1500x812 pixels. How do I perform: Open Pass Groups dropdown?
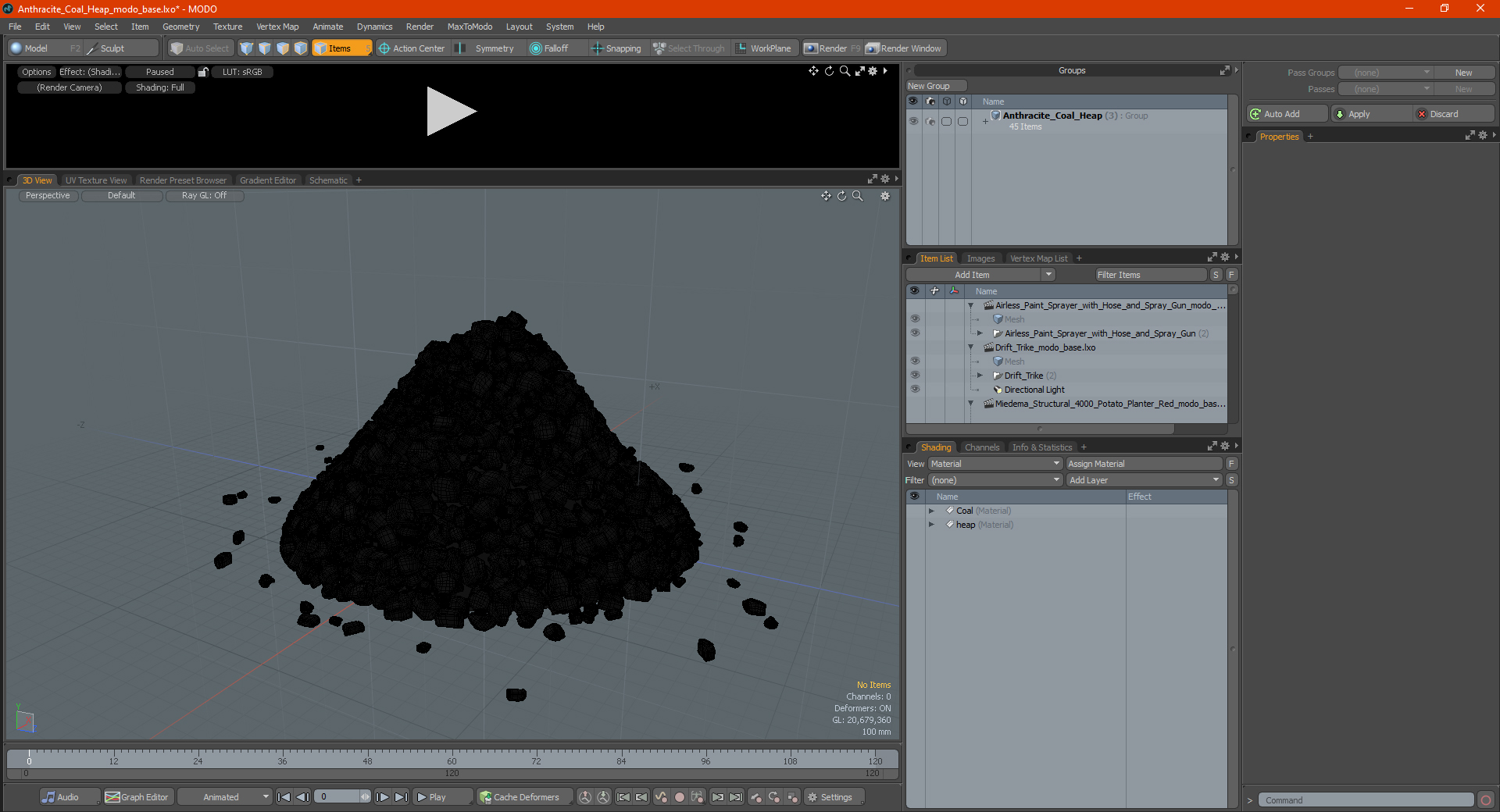pyautogui.click(x=1385, y=73)
